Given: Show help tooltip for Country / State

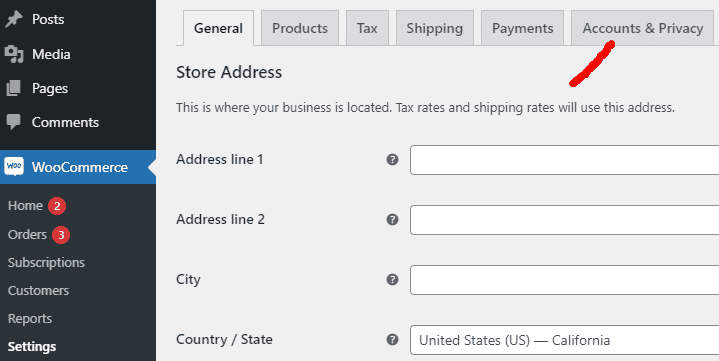Looking at the screenshot, I should [392, 340].
